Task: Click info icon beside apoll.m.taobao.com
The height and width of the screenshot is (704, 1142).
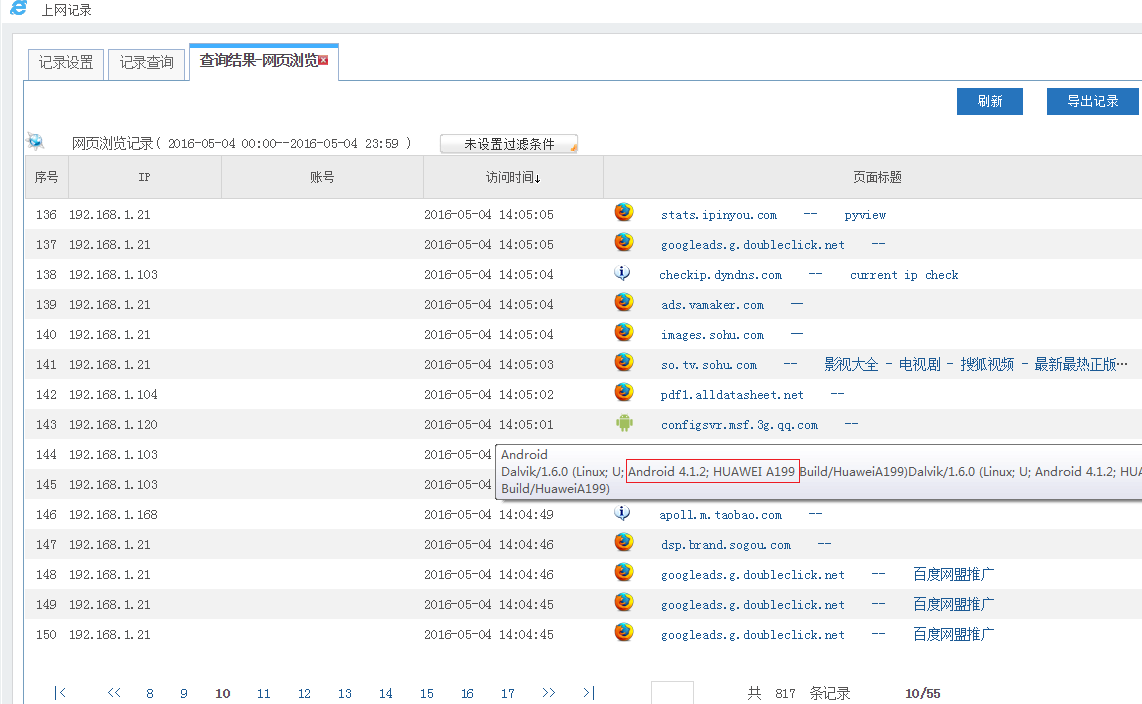Action: pyautogui.click(x=622, y=513)
